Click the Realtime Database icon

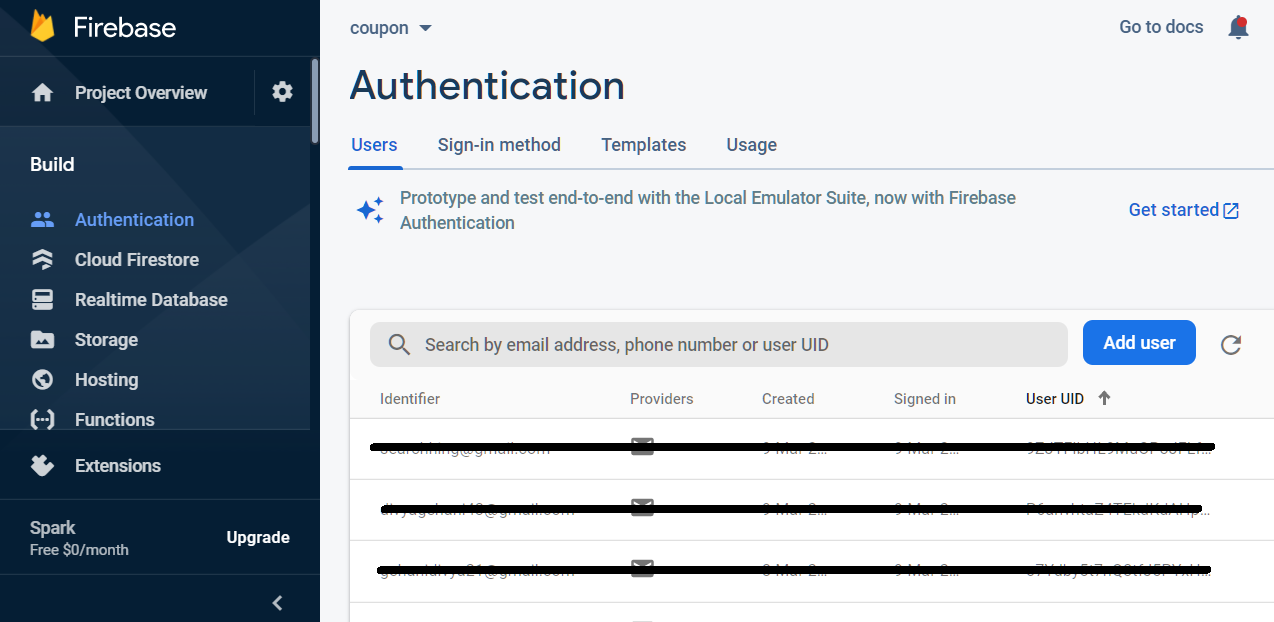(42, 300)
